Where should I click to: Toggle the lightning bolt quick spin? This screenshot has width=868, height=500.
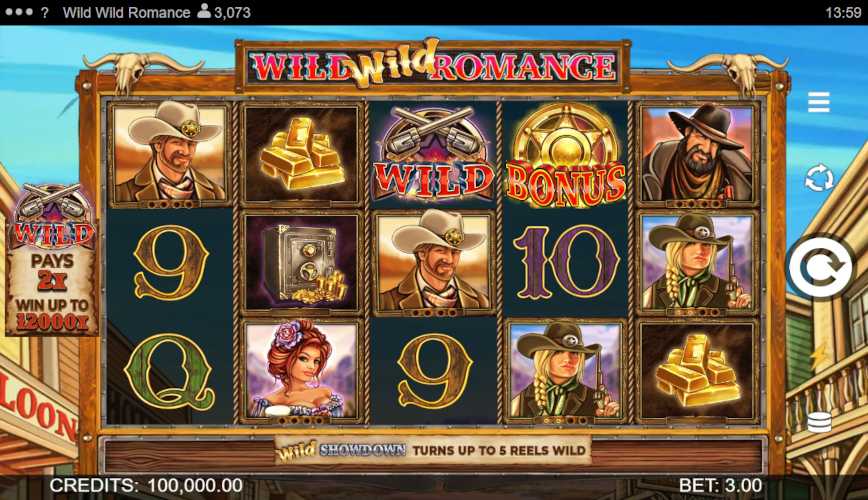coord(819,354)
